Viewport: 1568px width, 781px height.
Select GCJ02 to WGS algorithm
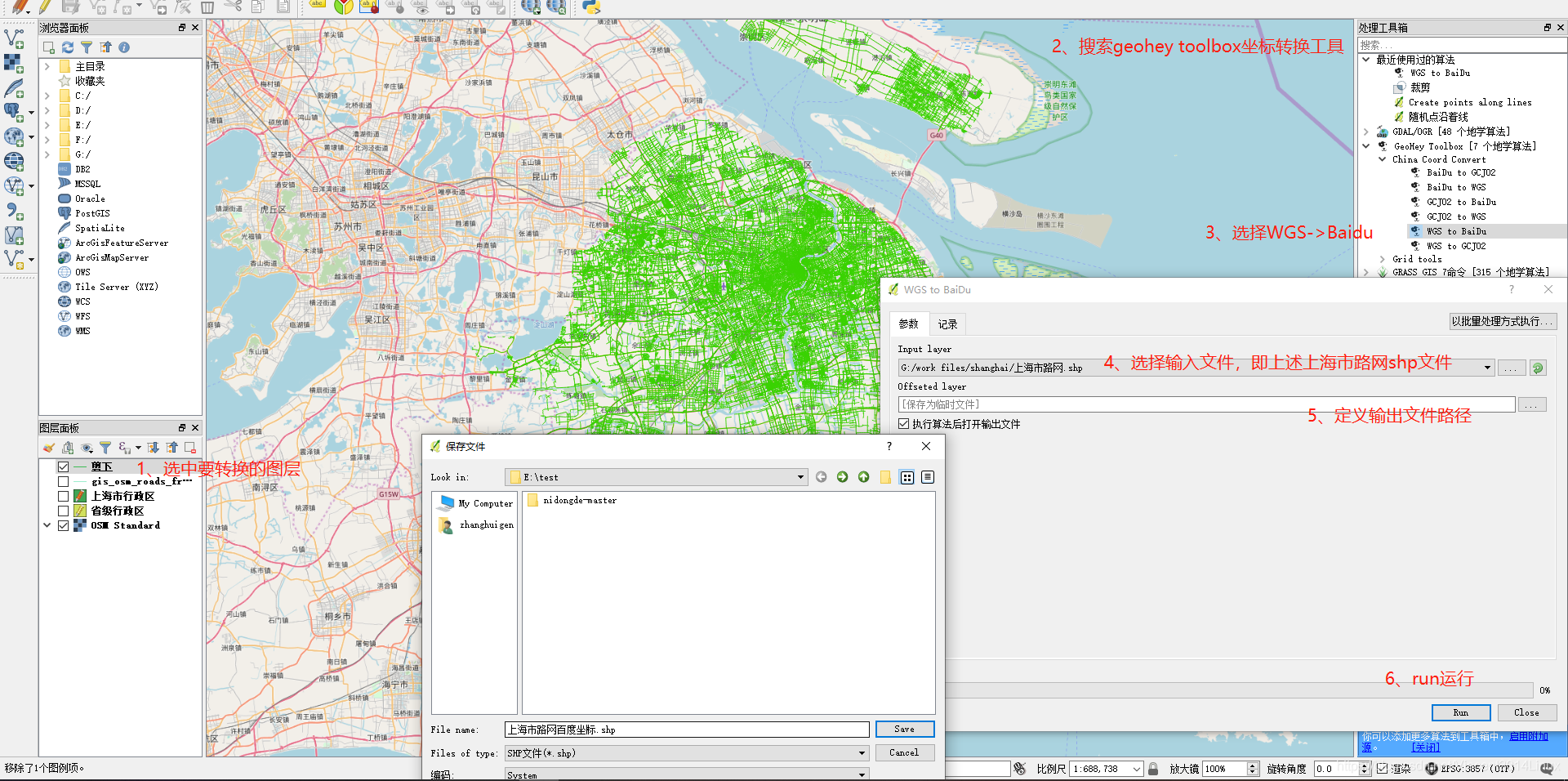pyautogui.click(x=1456, y=216)
